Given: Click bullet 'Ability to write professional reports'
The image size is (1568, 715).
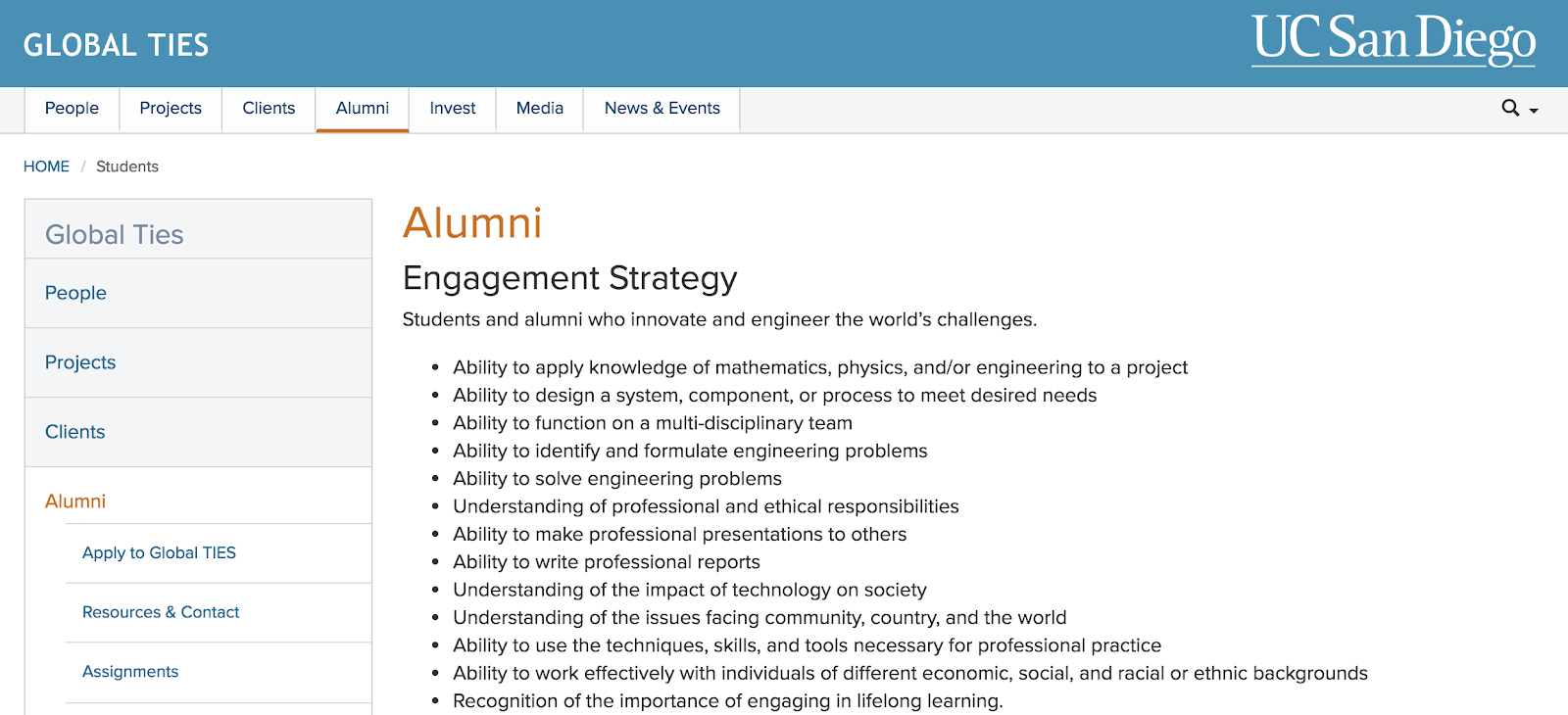Looking at the screenshot, I should [x=607, y=562].
